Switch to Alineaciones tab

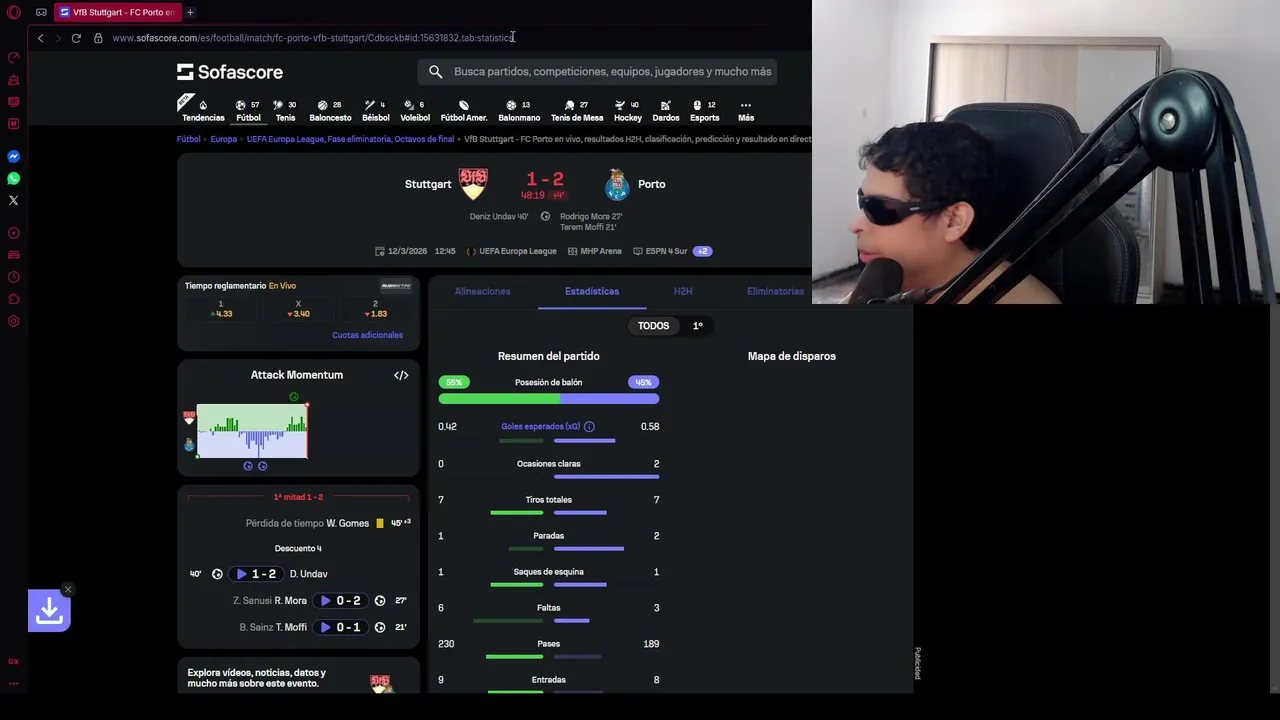click(482, 291)
